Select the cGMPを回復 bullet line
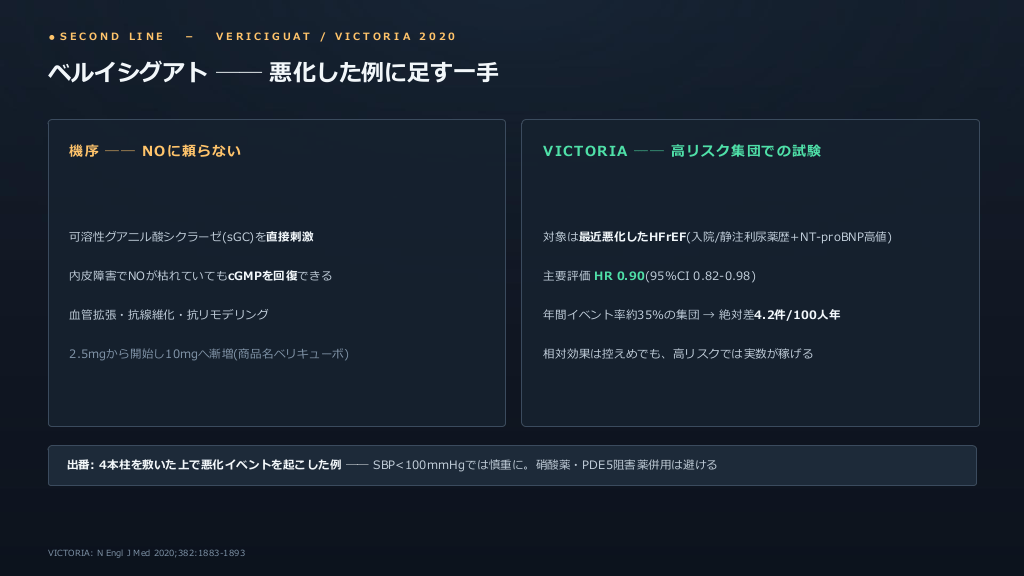This screenshot has width=1024, height=576. coord(200,276)
